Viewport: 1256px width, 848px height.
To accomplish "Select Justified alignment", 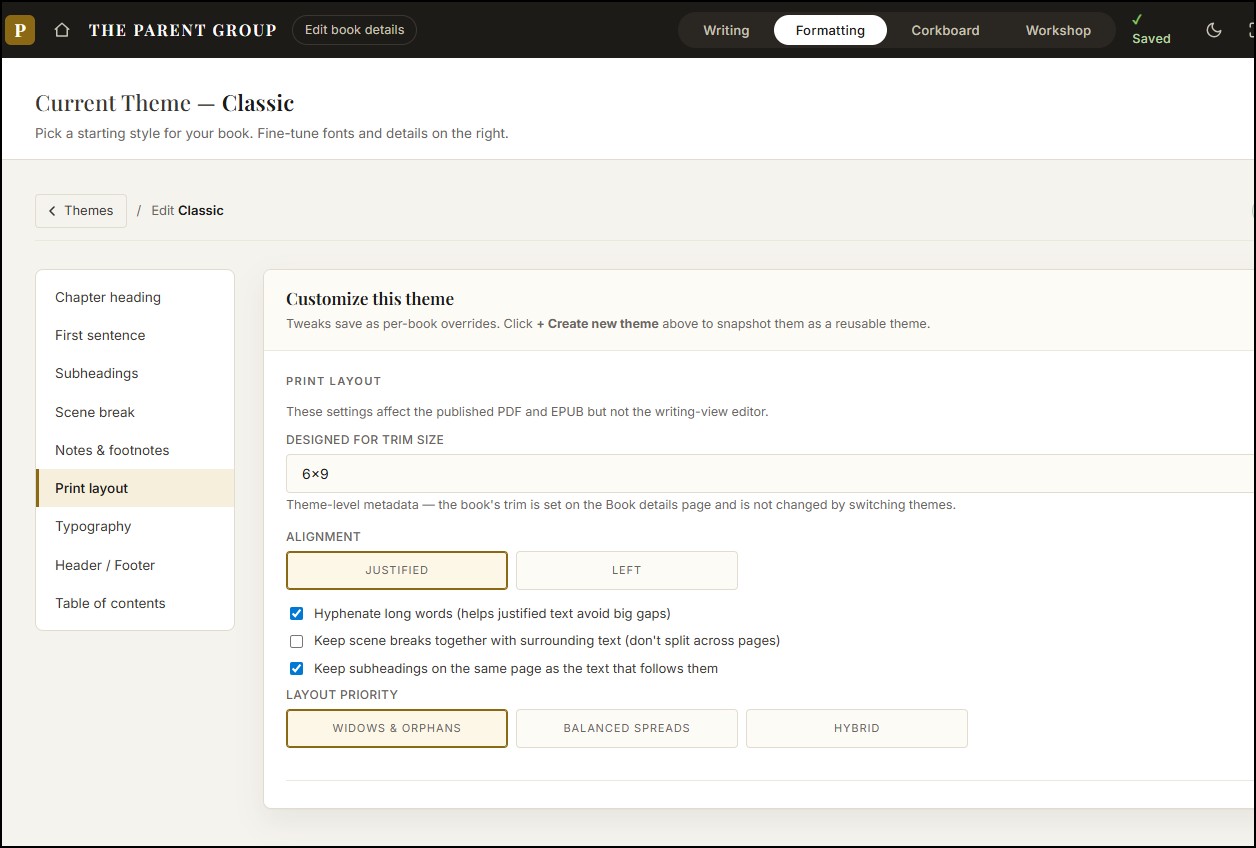I will click(397, 570).
